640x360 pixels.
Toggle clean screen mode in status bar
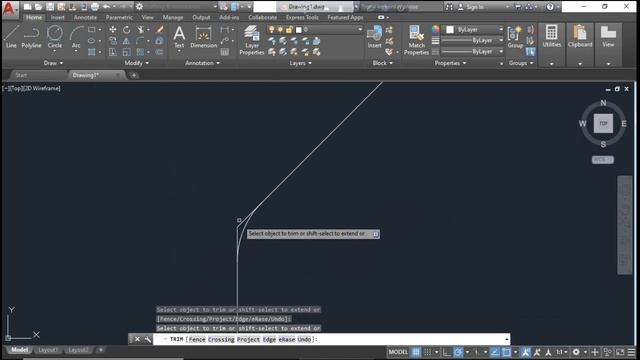pyautogui.click(x=620, y=352)
